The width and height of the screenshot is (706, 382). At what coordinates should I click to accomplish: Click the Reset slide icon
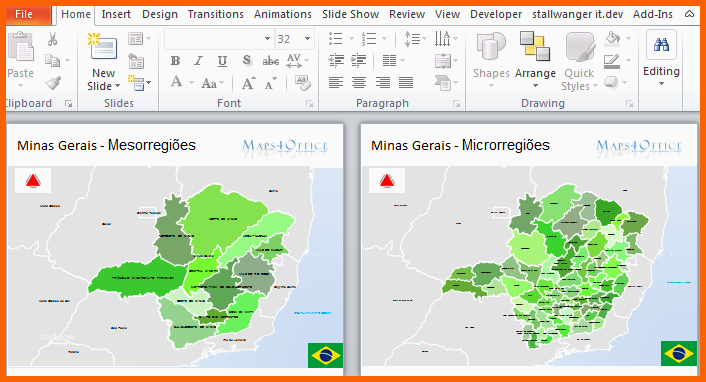[x=136, y=61]
